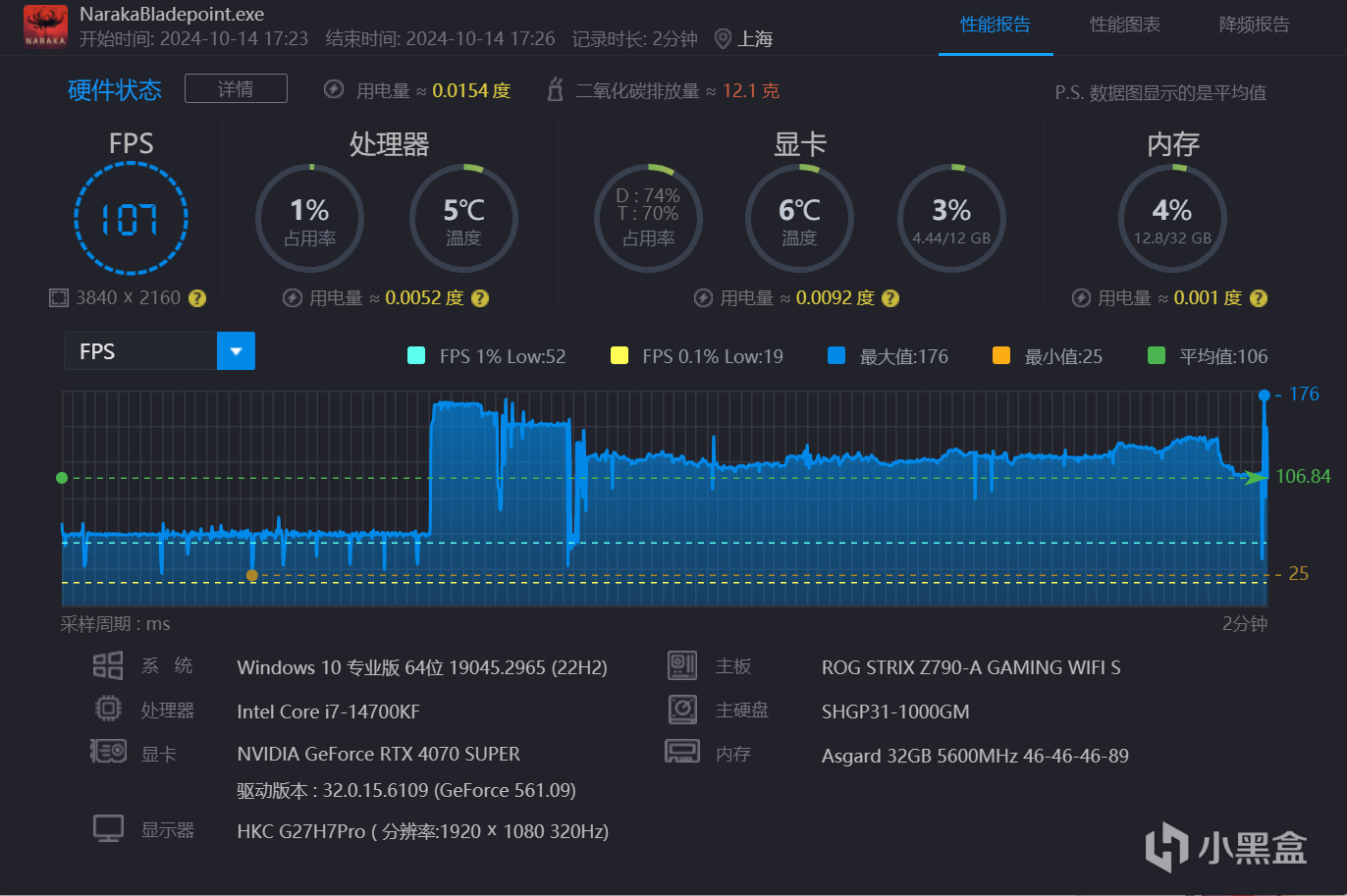Viewport: 1347px width, 896px height.
Task: Click the Windows 10 专业版 system text
Action: pyautogui.click(x=422, y=667)
